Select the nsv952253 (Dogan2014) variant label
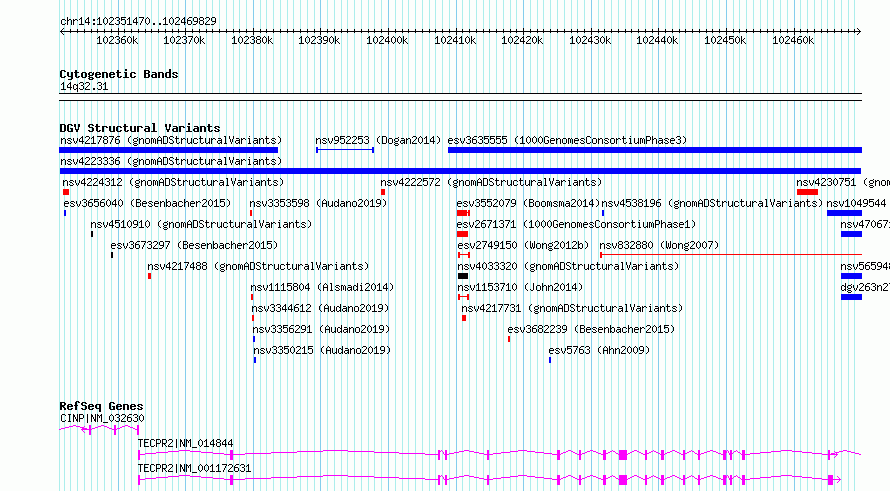The image size is (890, 491). pyautogui.click(x=378, y=140)
